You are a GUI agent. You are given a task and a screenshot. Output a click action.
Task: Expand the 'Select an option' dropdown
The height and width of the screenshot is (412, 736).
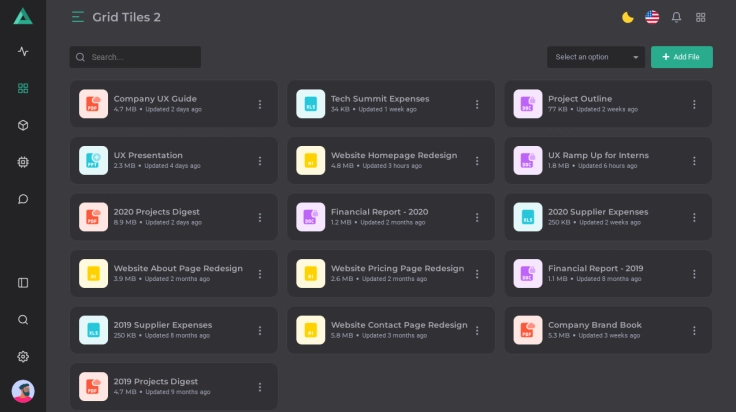tap(595, 57)
